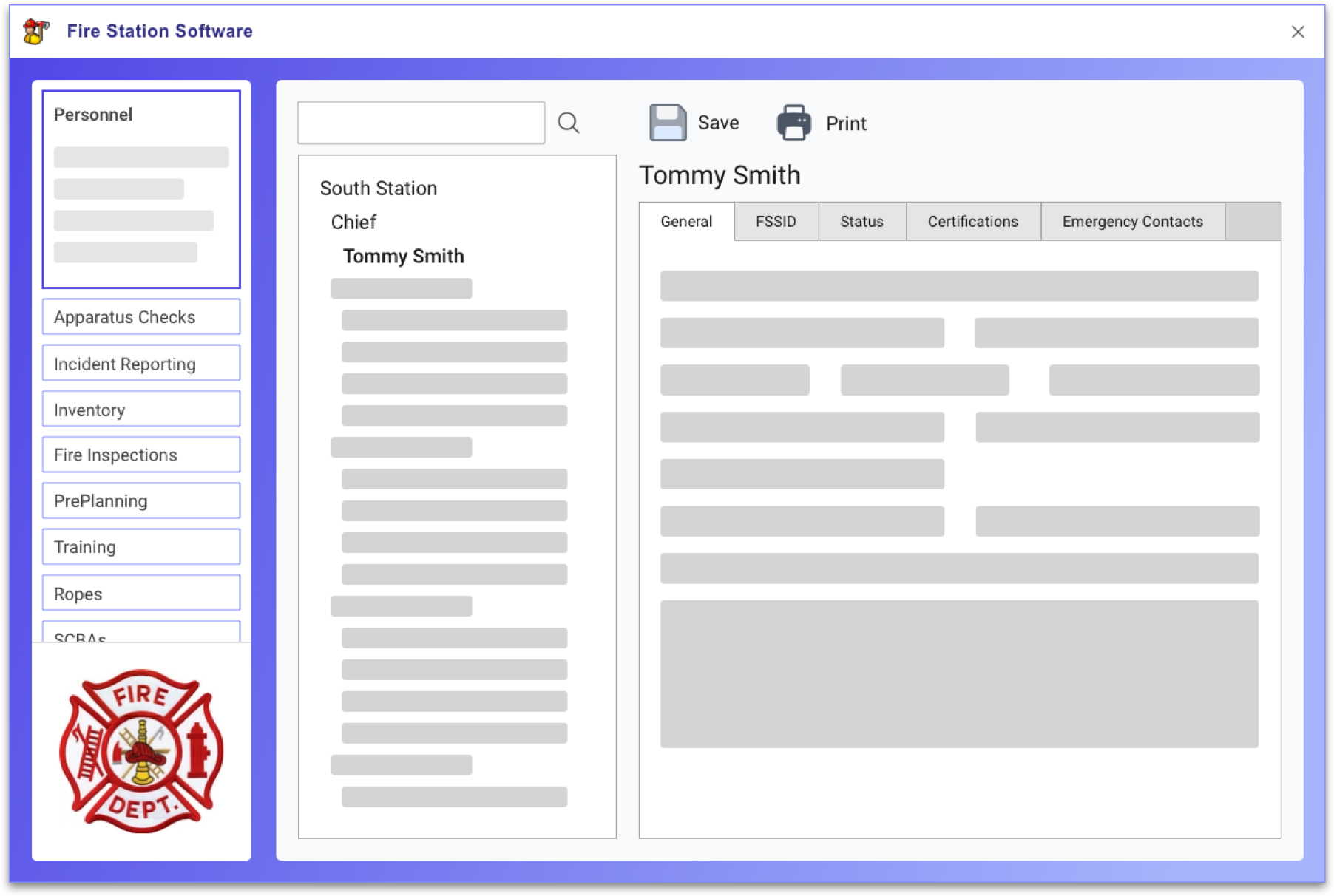Viewport: 1334px width, 896px height.
Task: Click the Fire Dept. emblem logo
Action: coord(140,751)
